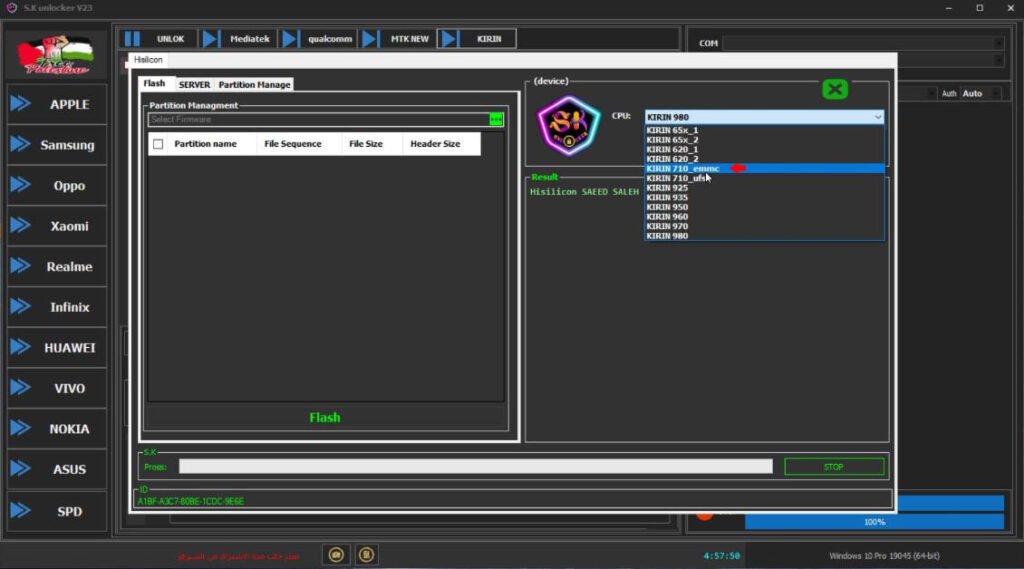The image size is (1024, 569).
Task: Click the arrow icon before KIRIN
Action: pyautogui.click(x=449, y=39)
